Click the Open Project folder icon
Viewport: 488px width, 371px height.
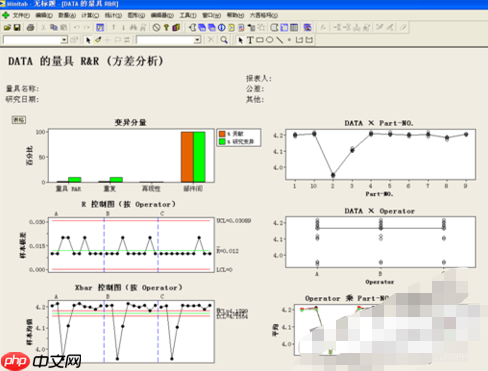[x=7, y=27]
